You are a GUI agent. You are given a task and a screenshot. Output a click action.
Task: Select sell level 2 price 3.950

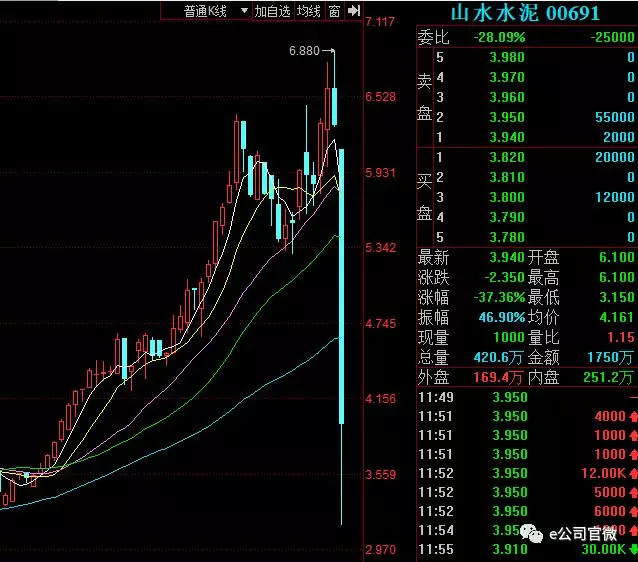[x=507, y=117]
